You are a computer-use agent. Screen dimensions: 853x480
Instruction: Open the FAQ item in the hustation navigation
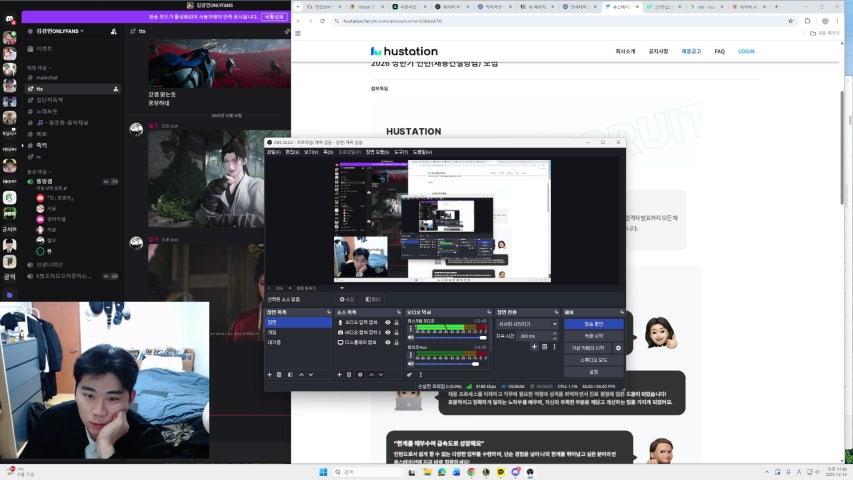[719, 51]
